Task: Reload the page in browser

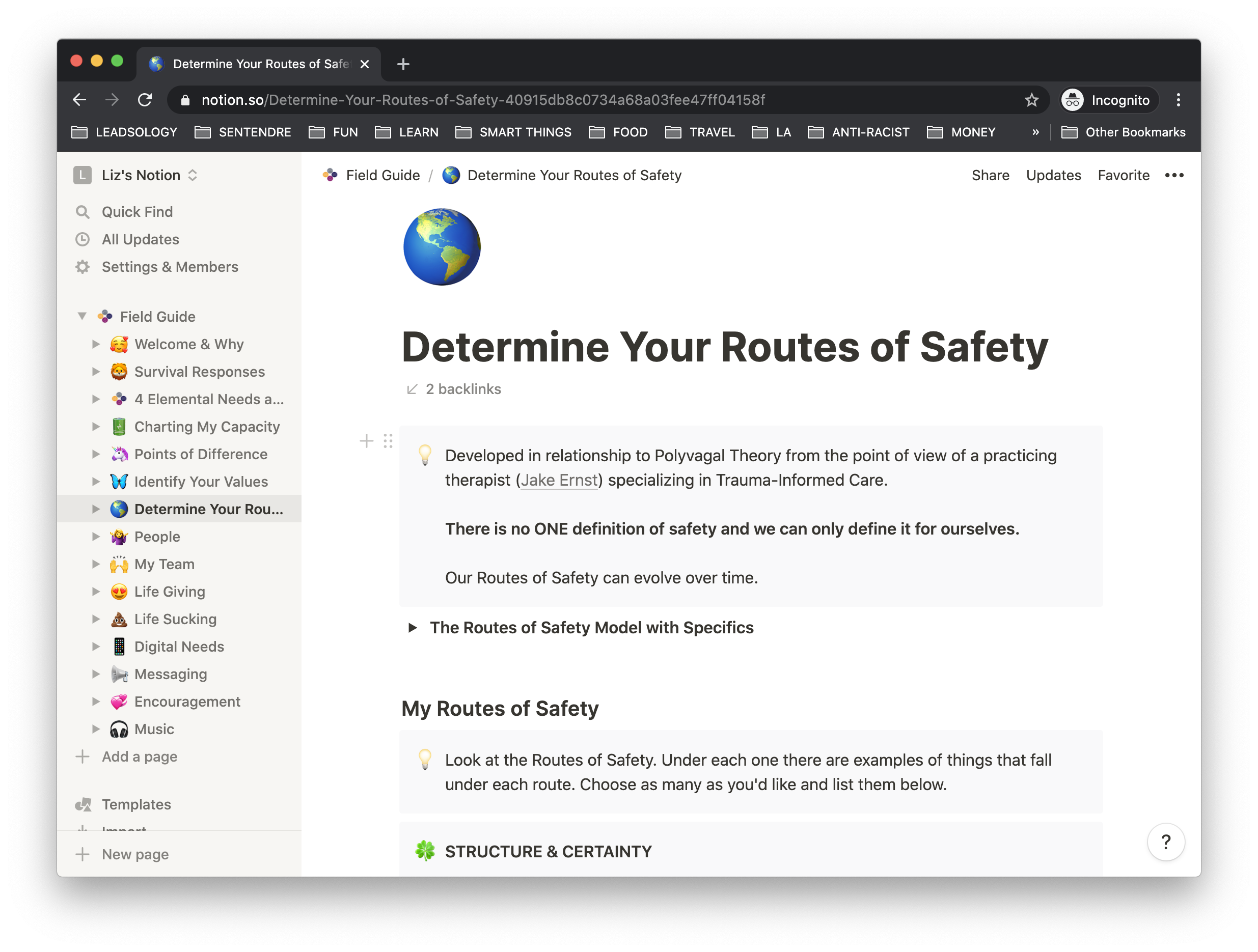Action: pos(145,100)
